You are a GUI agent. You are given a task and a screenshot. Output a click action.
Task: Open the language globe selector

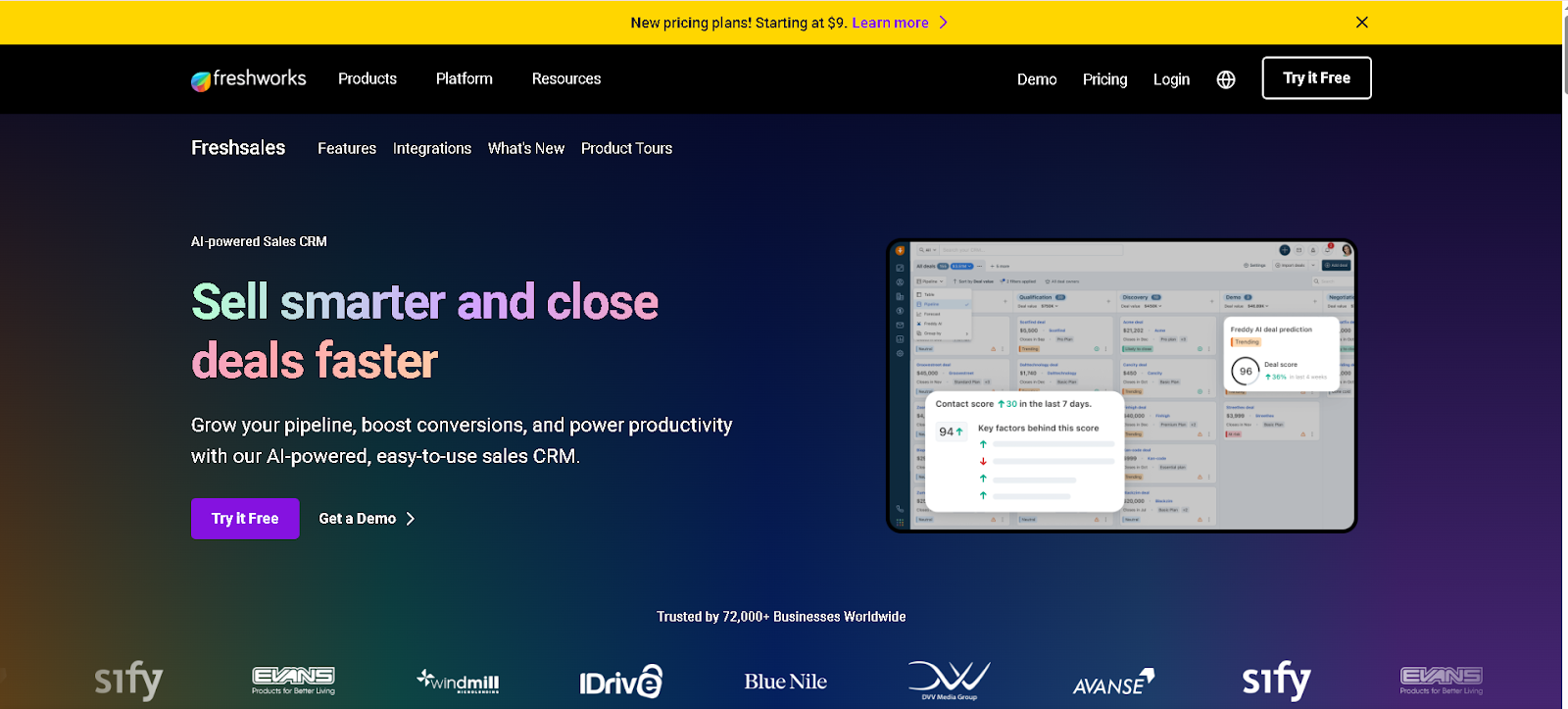1226,79
